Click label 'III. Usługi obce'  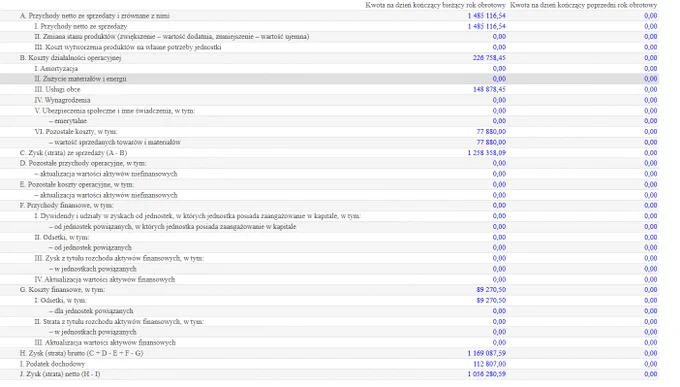(x=57, y=89)
